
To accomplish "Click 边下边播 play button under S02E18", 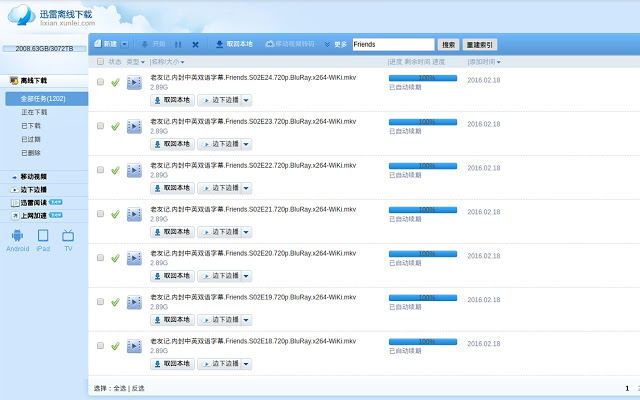I will [220, 364].
